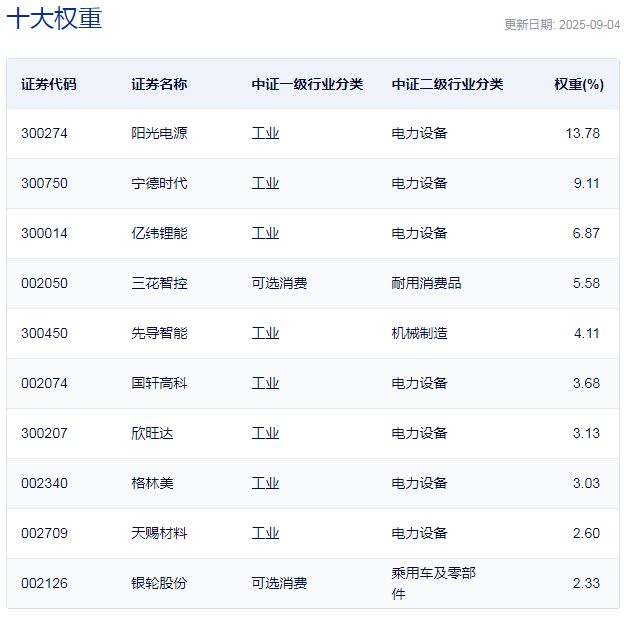Click the 乘用车及零部件 industry cell
This screenshot has width=624, height=619.
(x=433, y=583)
